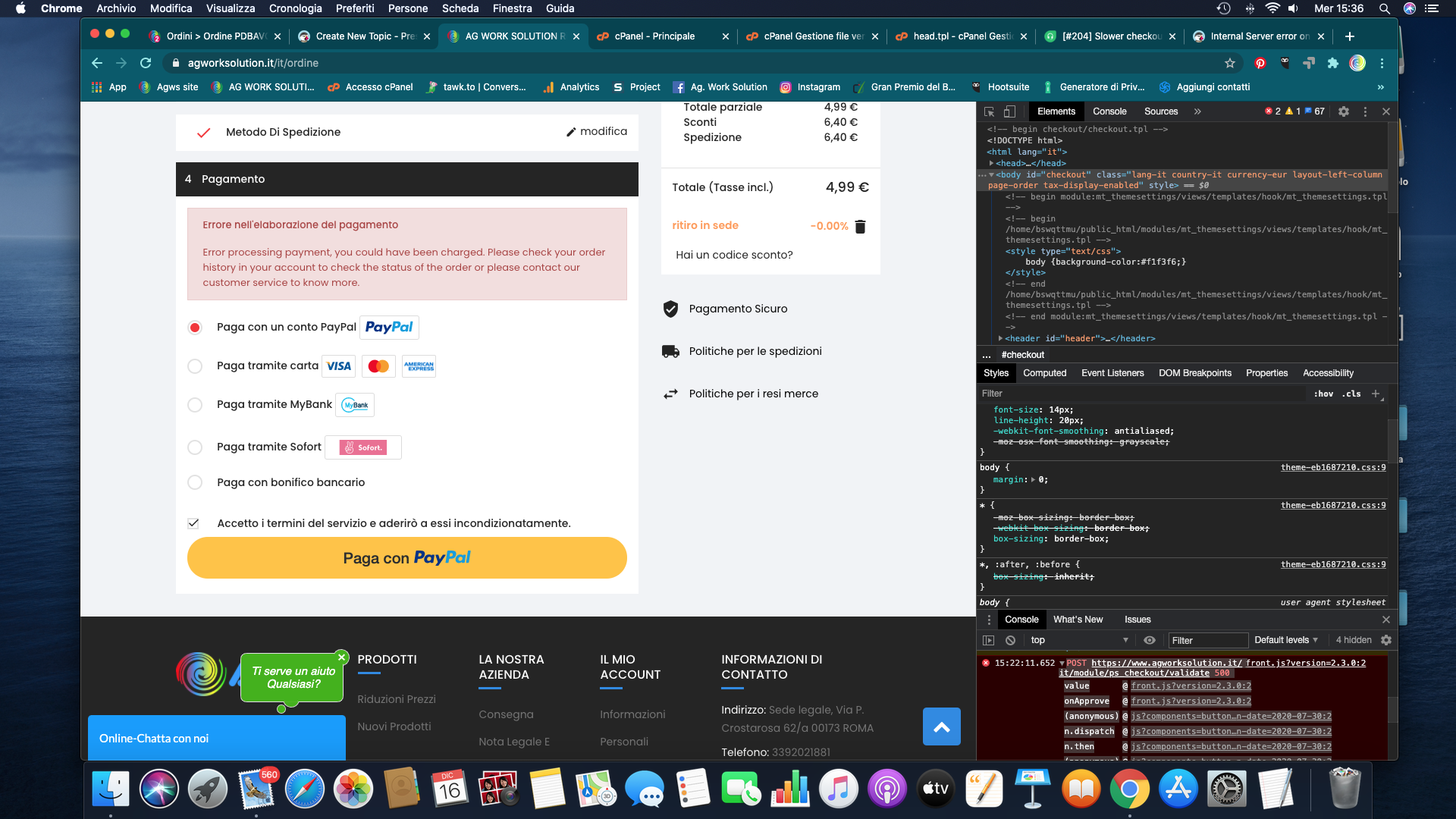Uncheck the Accetto i termini checkbox

pos(194,523)
